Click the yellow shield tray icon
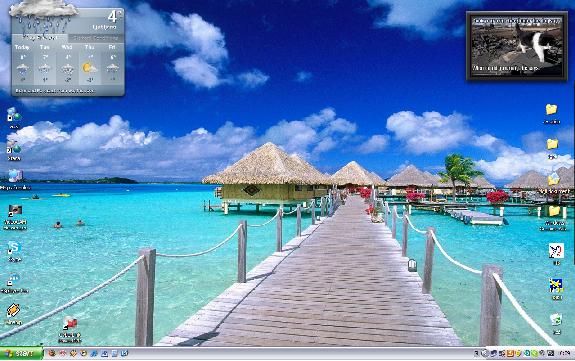575x361 pixels. point(518,353)
